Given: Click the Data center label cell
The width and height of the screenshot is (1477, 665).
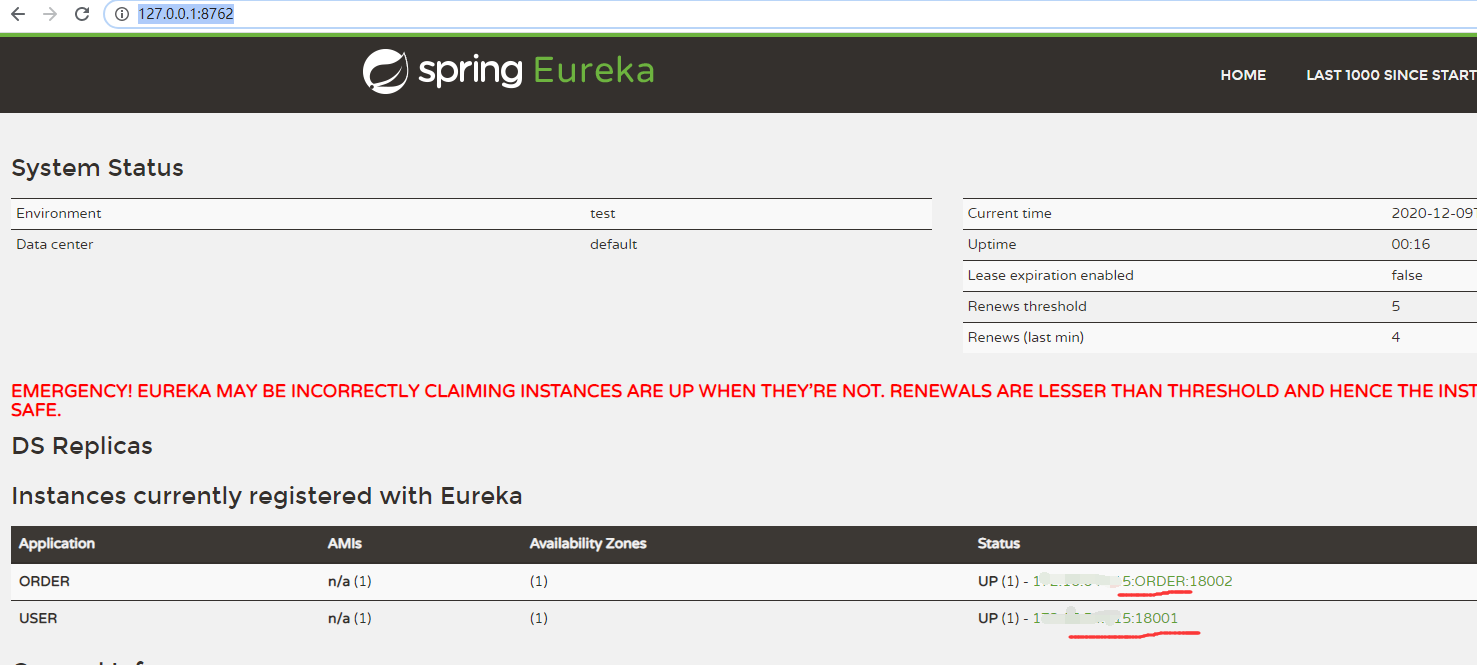Looking at the screenshot, I should click(x=55, y=244).
